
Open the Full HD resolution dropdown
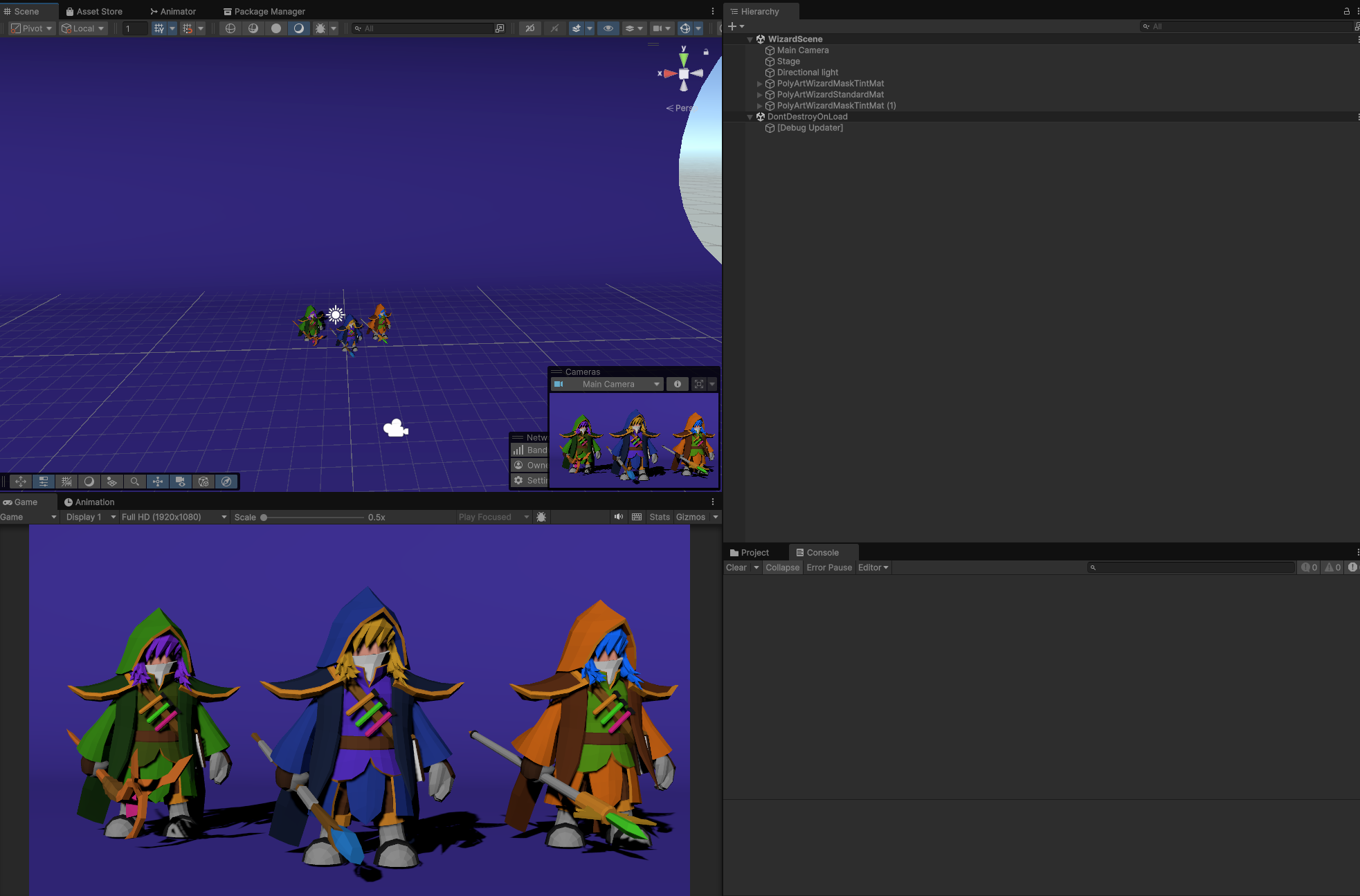pos(174,517)
